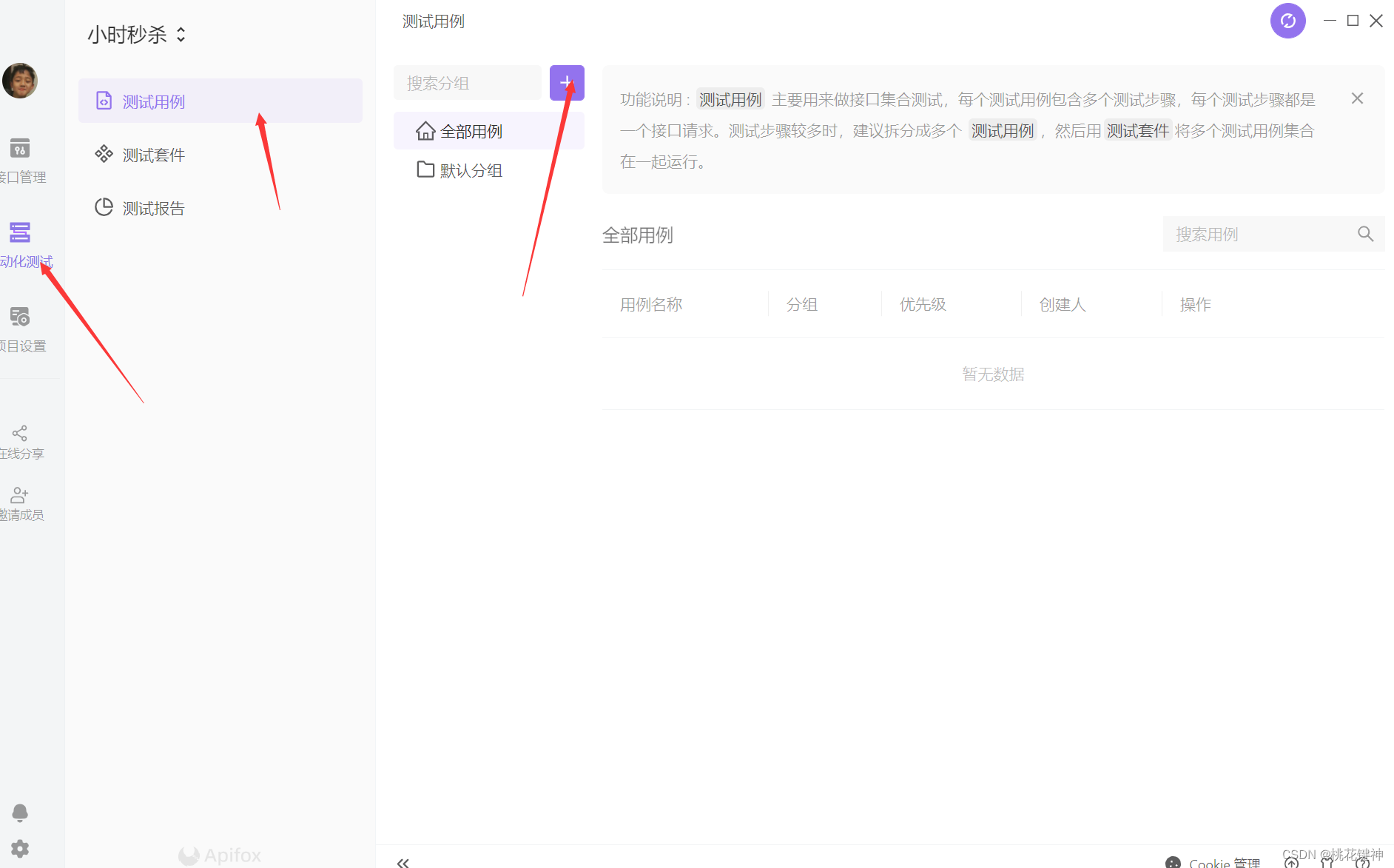Open the 自动化测试 sidebar icon

[20, 233]
